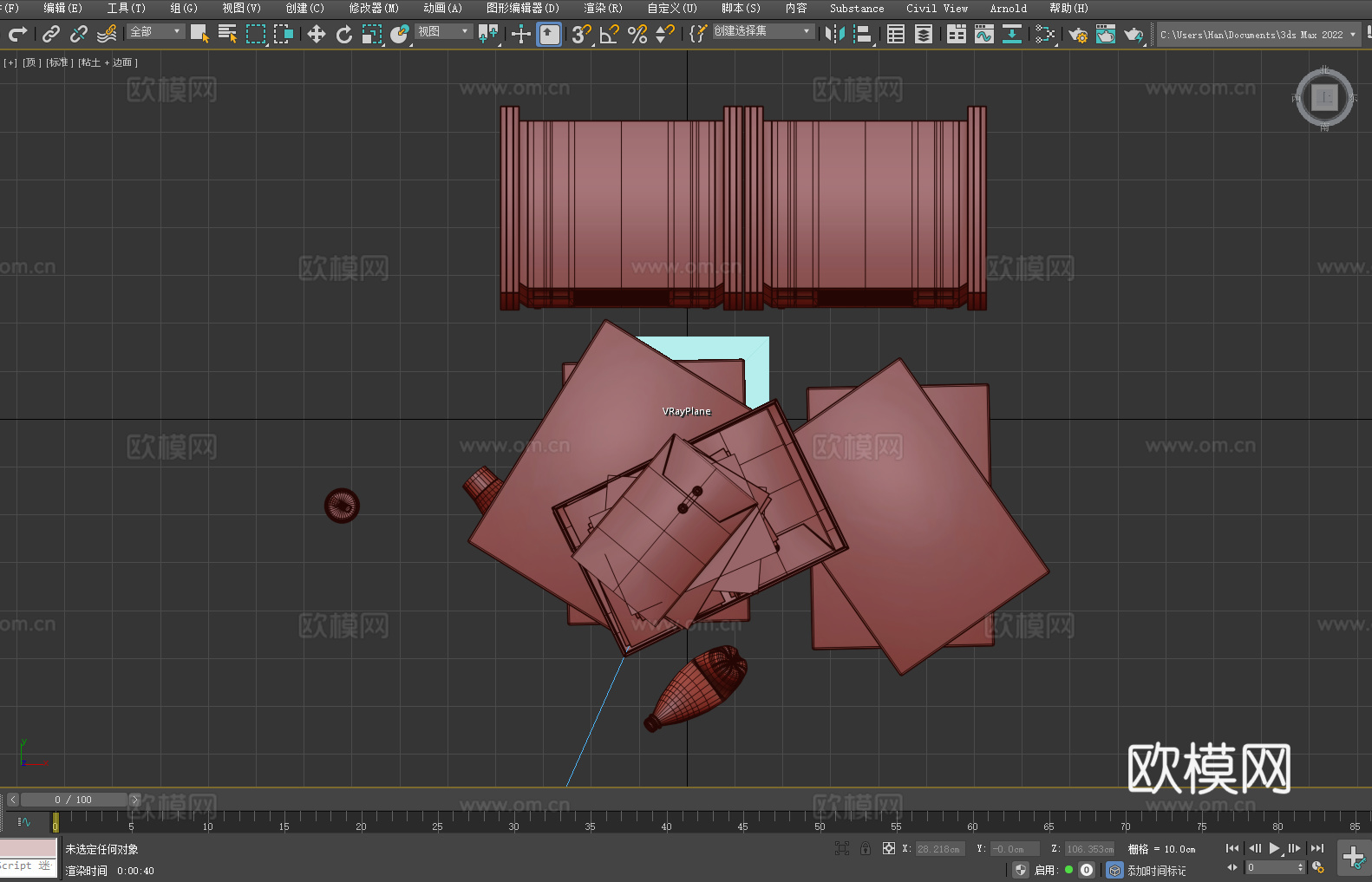The image size is (1372, 882).
Task: Open the [标准] viewport shading label menu
Action: (x=58, y=62)
